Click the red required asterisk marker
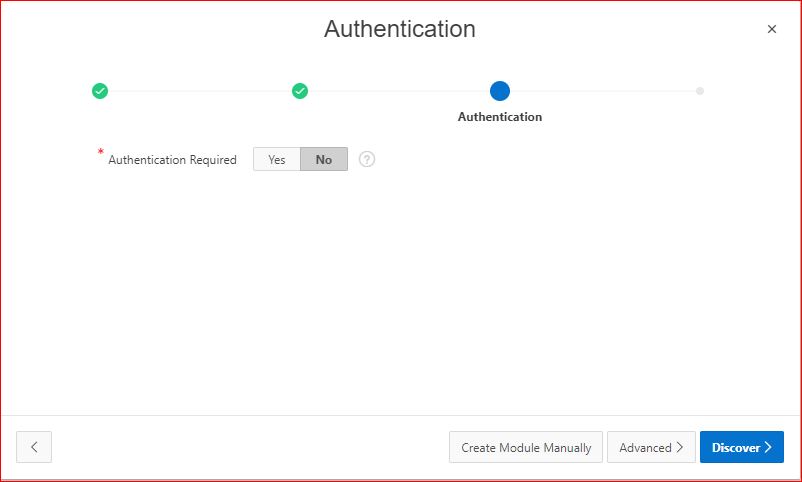The height and width of the screenshot is (482, 802). click(x=101, y=152)
